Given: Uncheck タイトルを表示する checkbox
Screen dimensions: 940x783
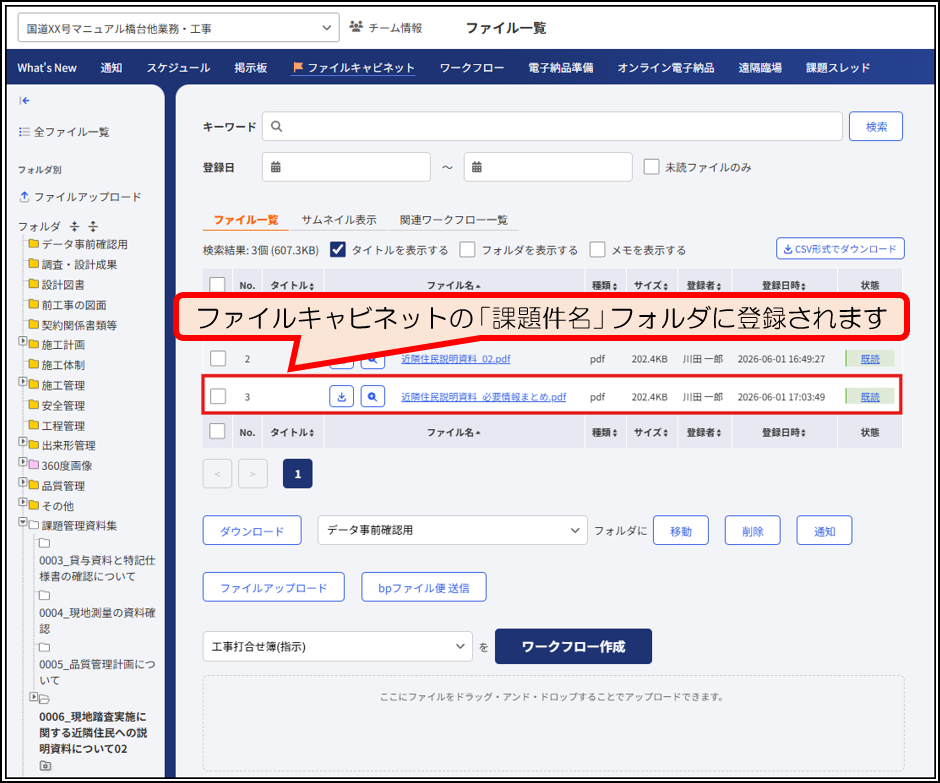Looking at the screenshot, I should pyautogui.click(x=338, y=249).
